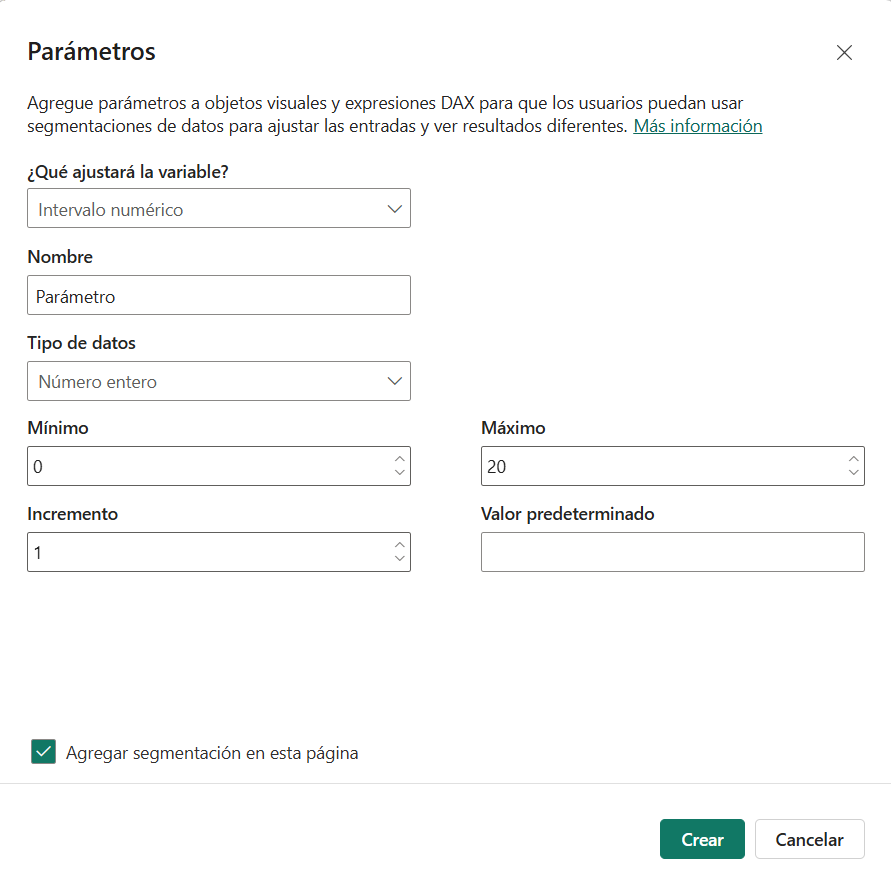891x885 pixels.
Task: Uncheck Agregar segmentación en esta página
Action: [x=43, y=751]
